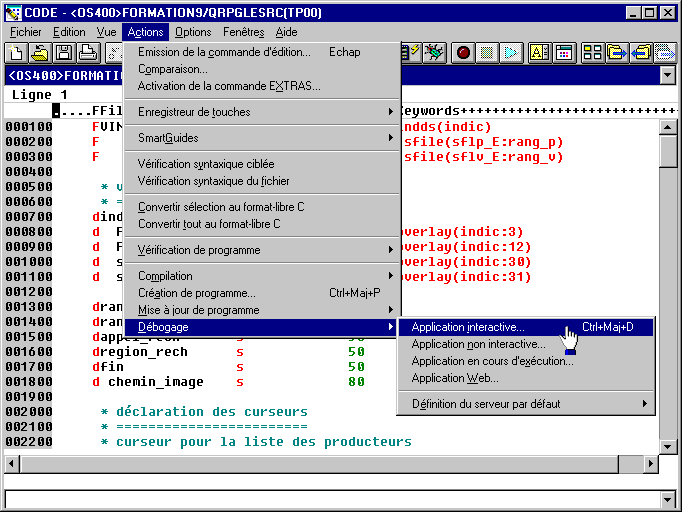682x512 pixels.
Task: Select Application interactive... debug option
Action: [x=468, y=327]
